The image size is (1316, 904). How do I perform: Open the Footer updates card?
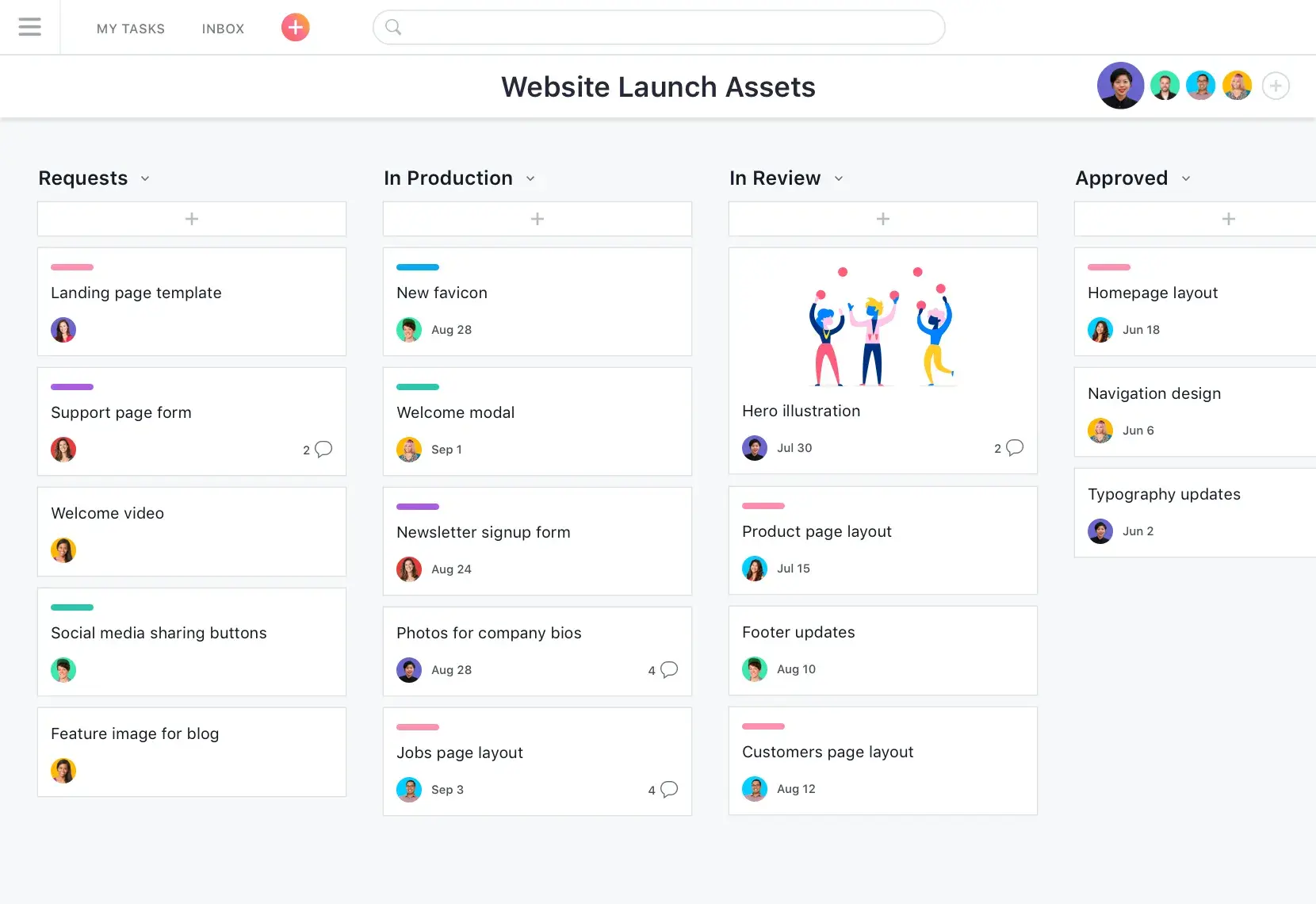click(883, 650)
